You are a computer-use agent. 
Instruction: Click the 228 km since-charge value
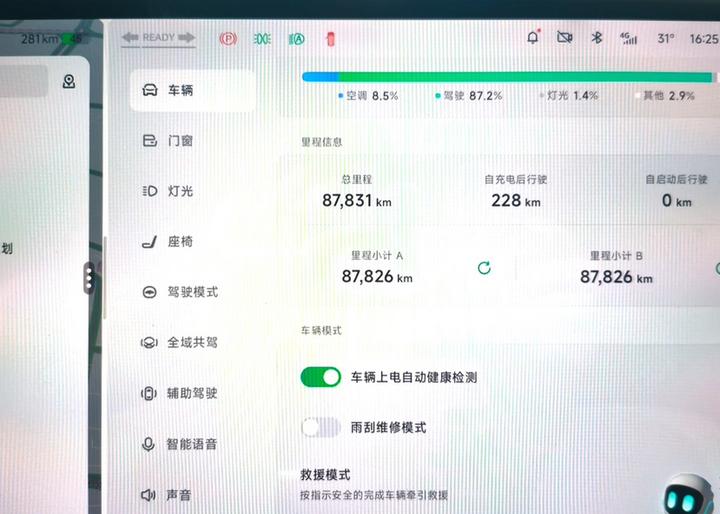point(516,201)
